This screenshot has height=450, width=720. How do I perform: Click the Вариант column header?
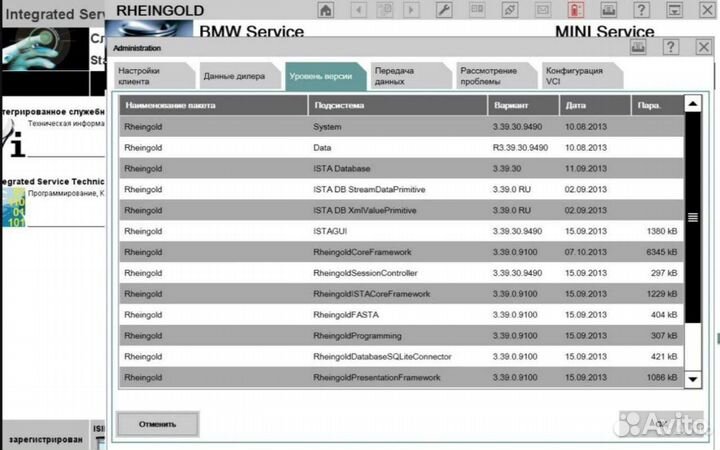pos(523,105)
